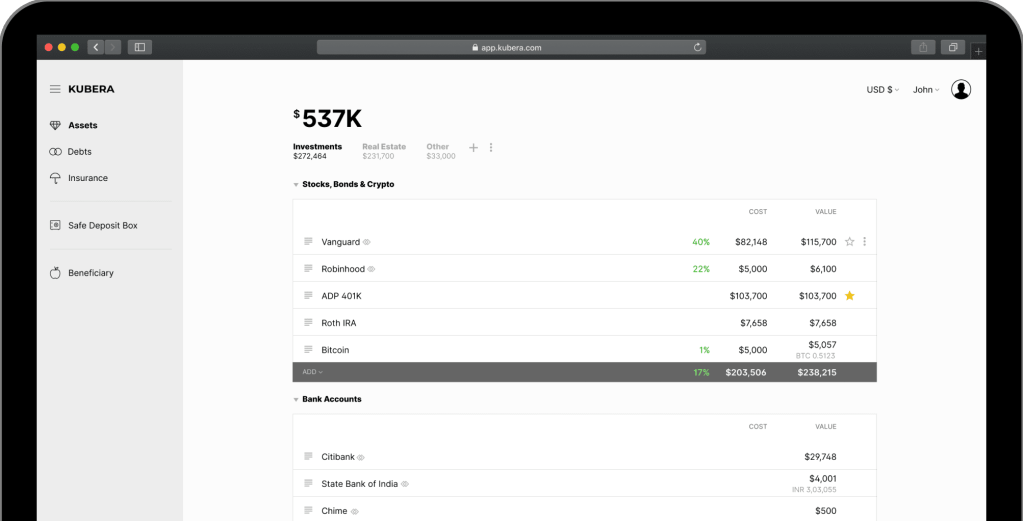Image resolution: width=1023 pixels, height=521 pixels.
Task: Go to Debts in the sidebar
Action: click(x=79, y=152)
